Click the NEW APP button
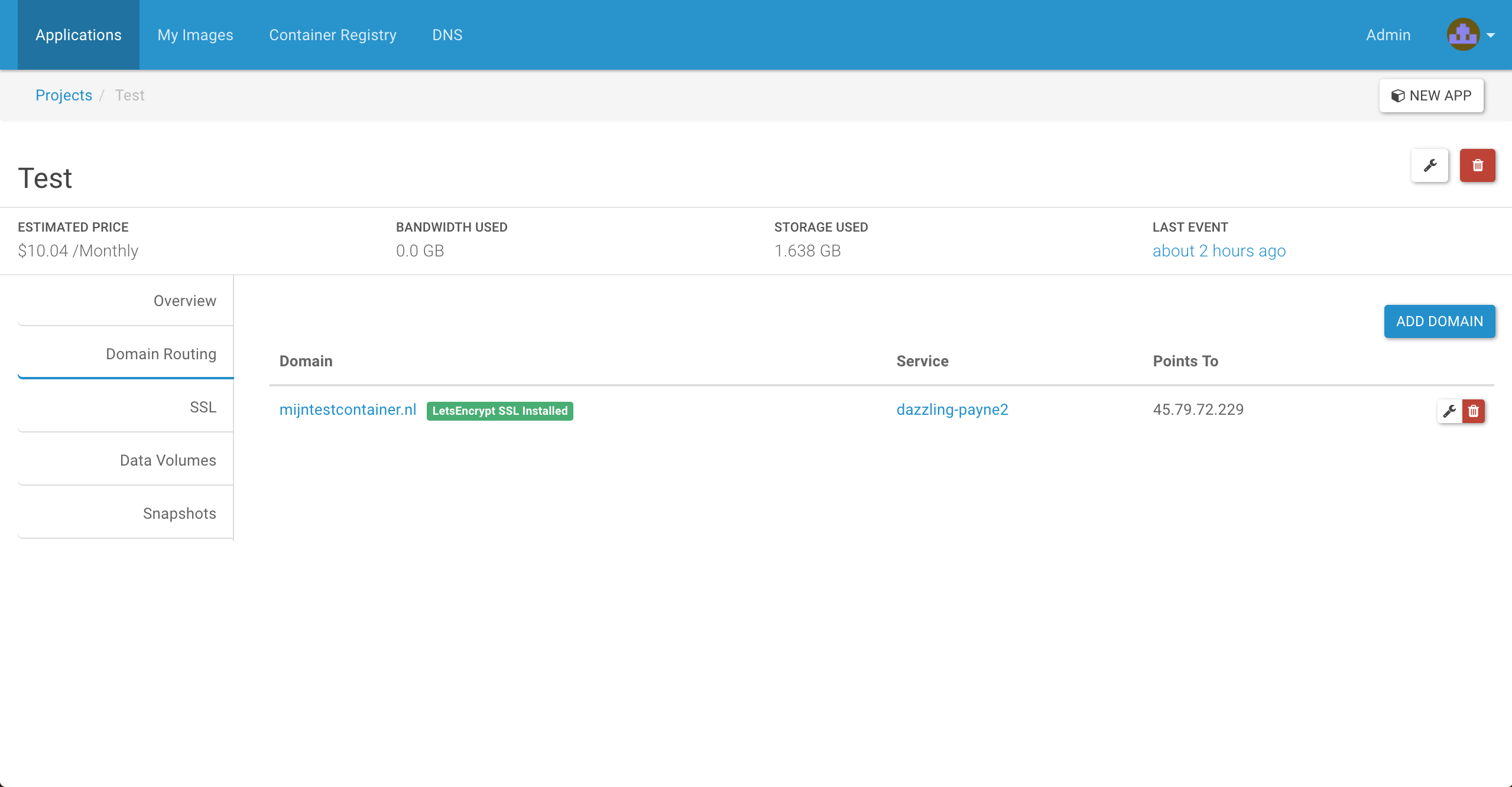The image size is (1512, 787). (x=1431, y=96)
